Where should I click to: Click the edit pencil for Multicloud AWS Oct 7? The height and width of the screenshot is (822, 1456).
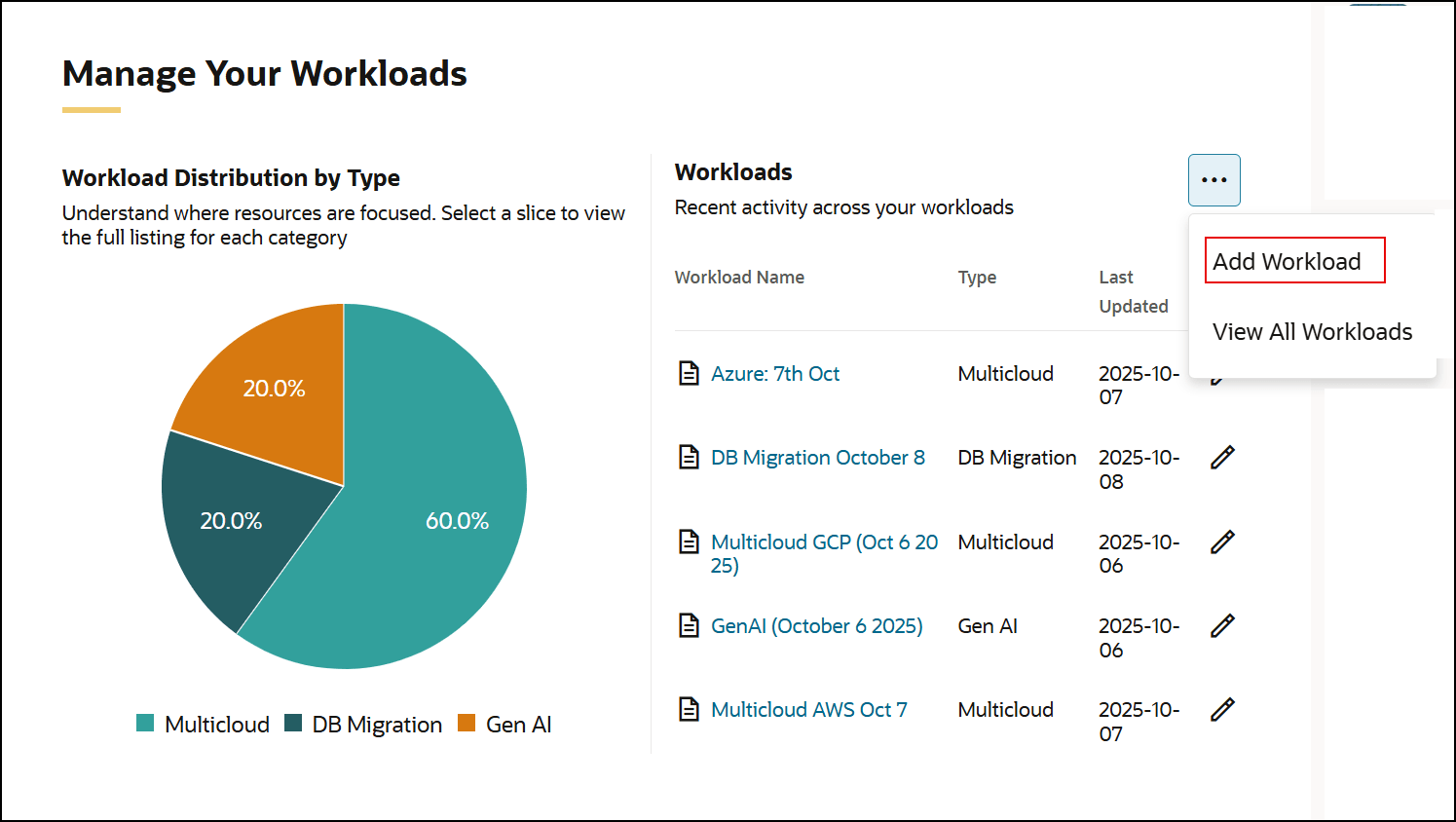(x=1222, y=709)
